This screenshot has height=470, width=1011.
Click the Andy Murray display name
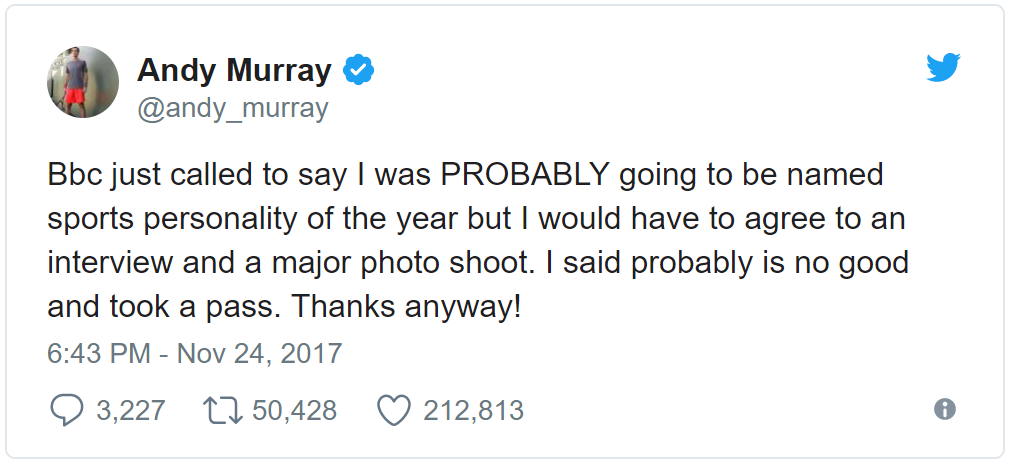point(234,70)
